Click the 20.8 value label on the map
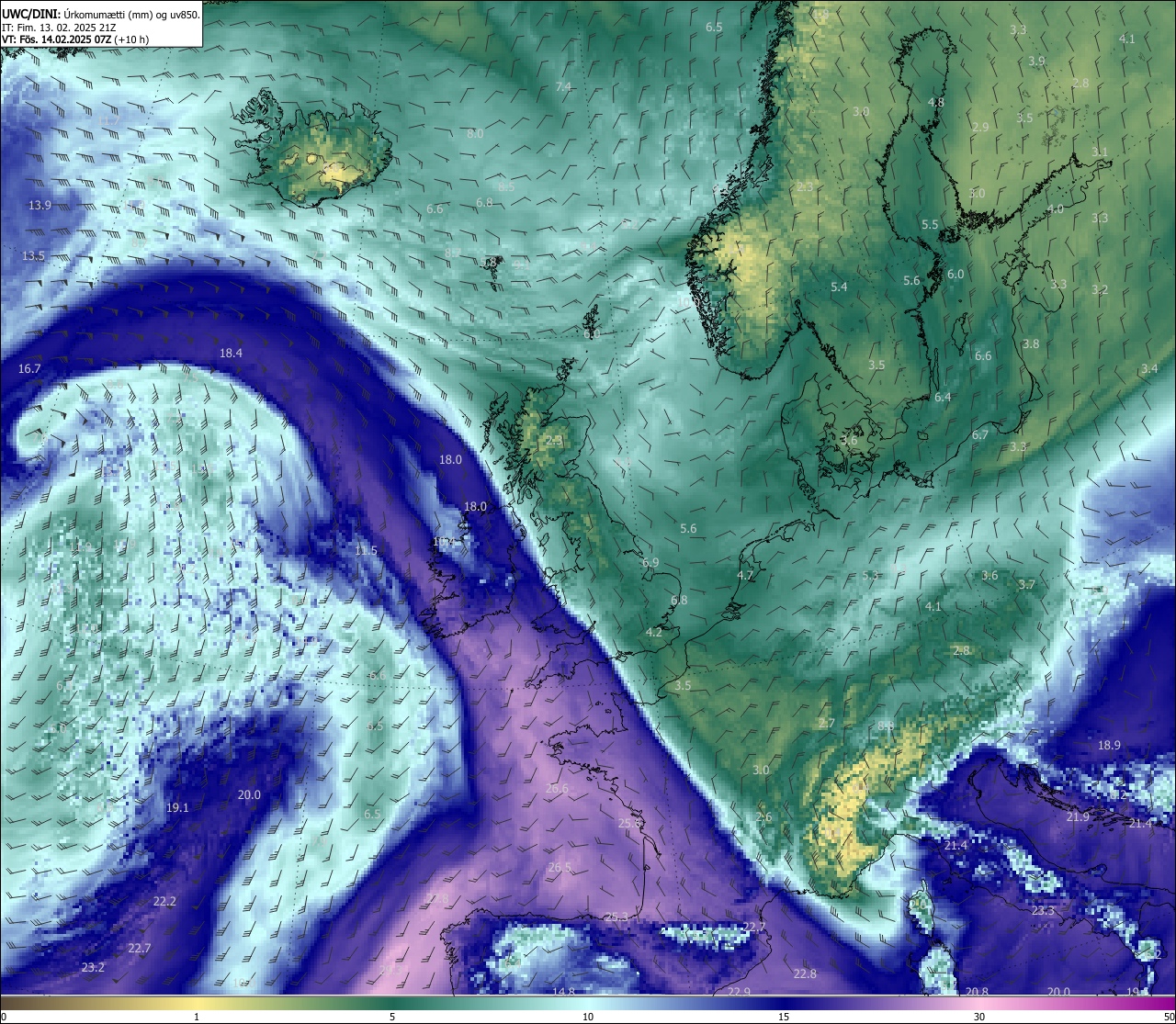Screen dimensions: 1176x1024 pyautogui.click(x=978, y=992)
